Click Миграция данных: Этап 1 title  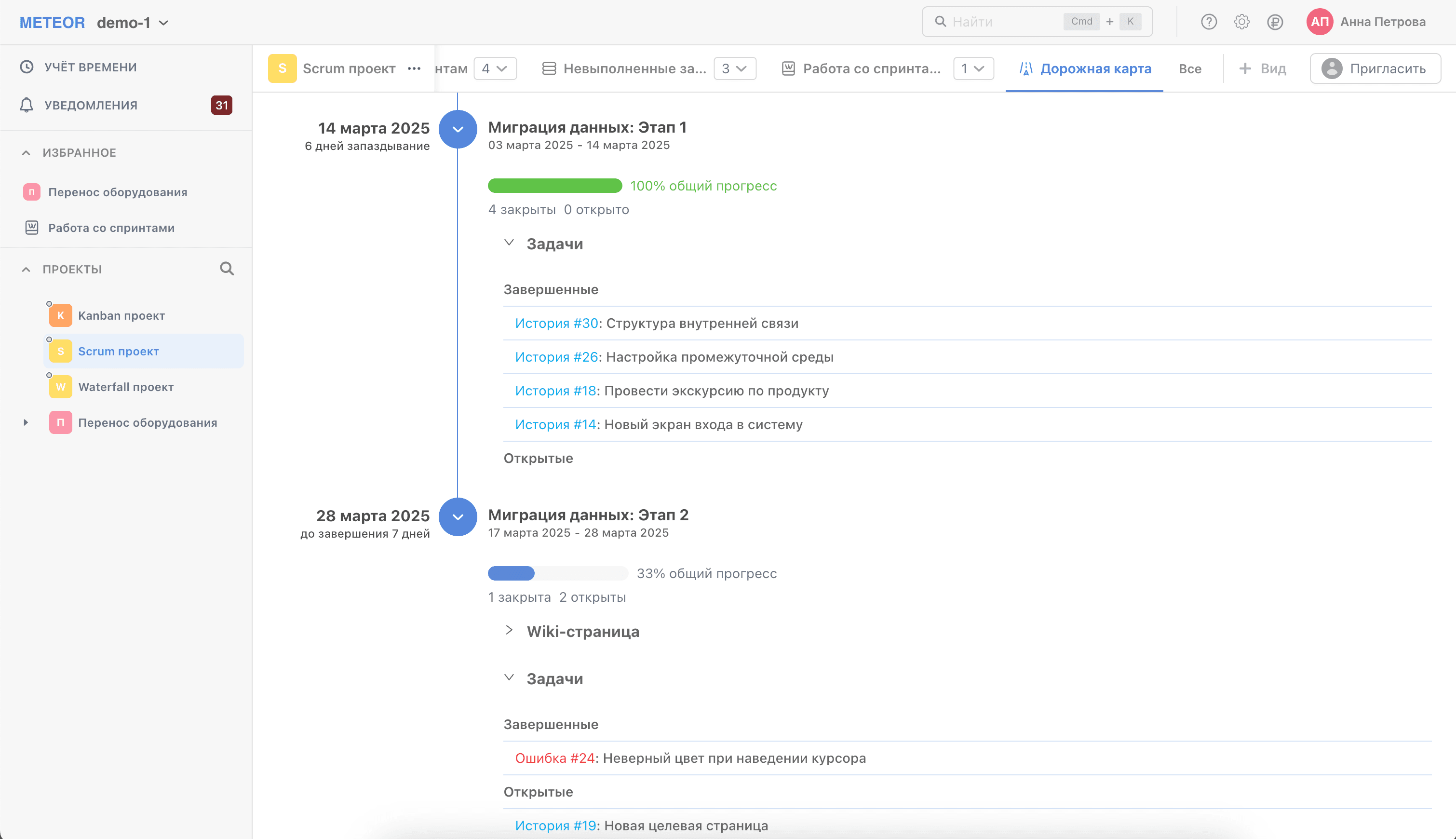[587, 127]
